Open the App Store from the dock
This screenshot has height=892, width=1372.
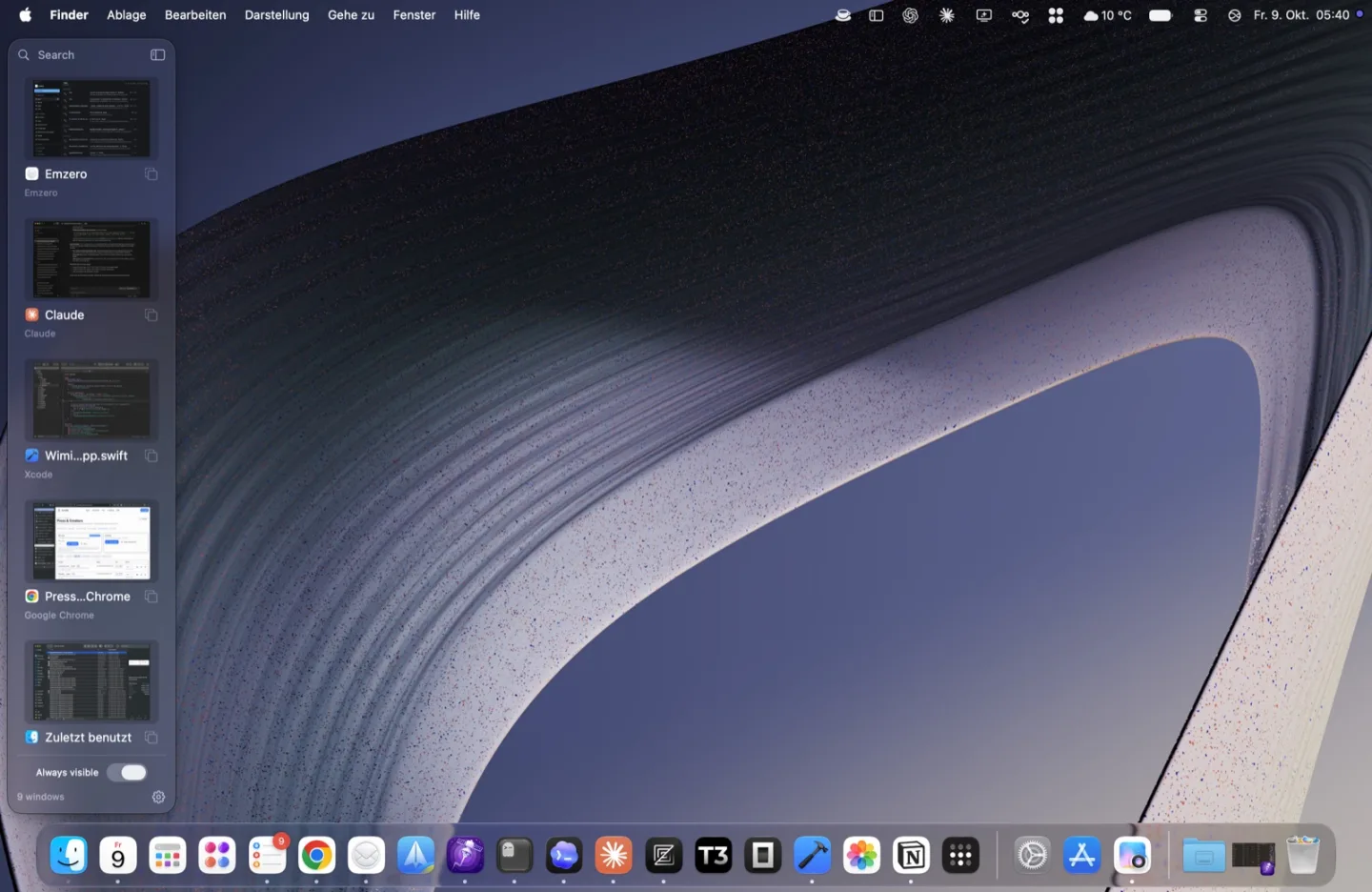click(x=1081, y=855)
